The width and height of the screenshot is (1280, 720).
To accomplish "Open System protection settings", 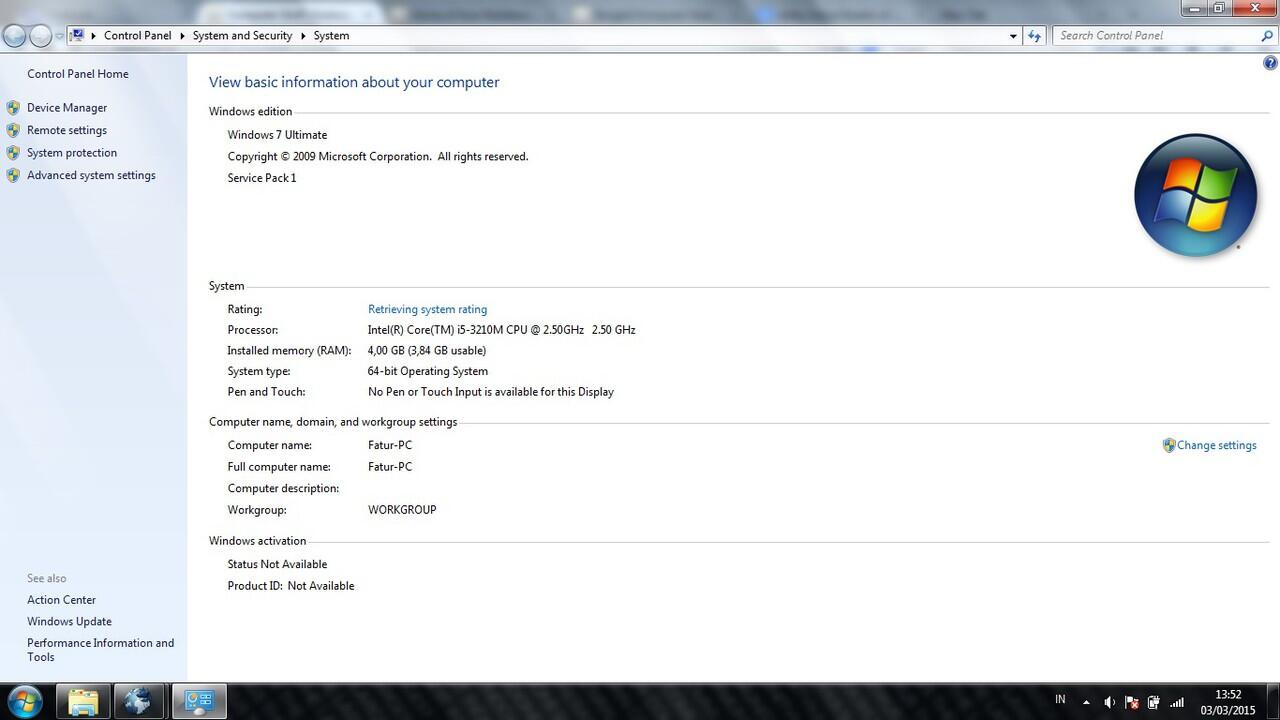I will 72,153.
